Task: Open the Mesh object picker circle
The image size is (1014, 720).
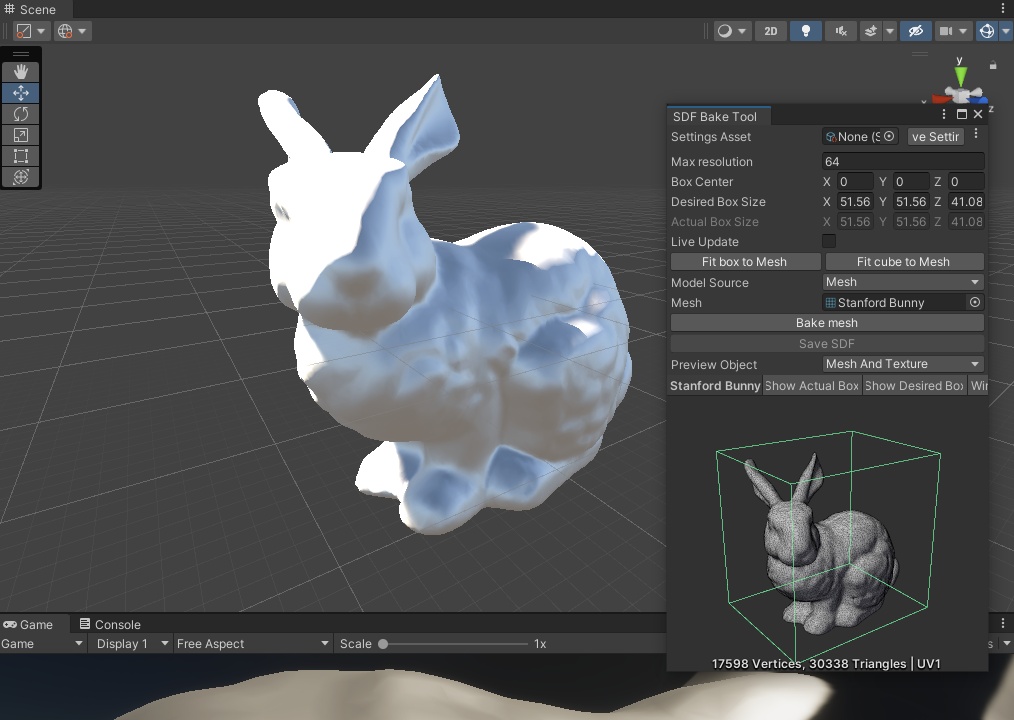Action: (x=975, y=302)
